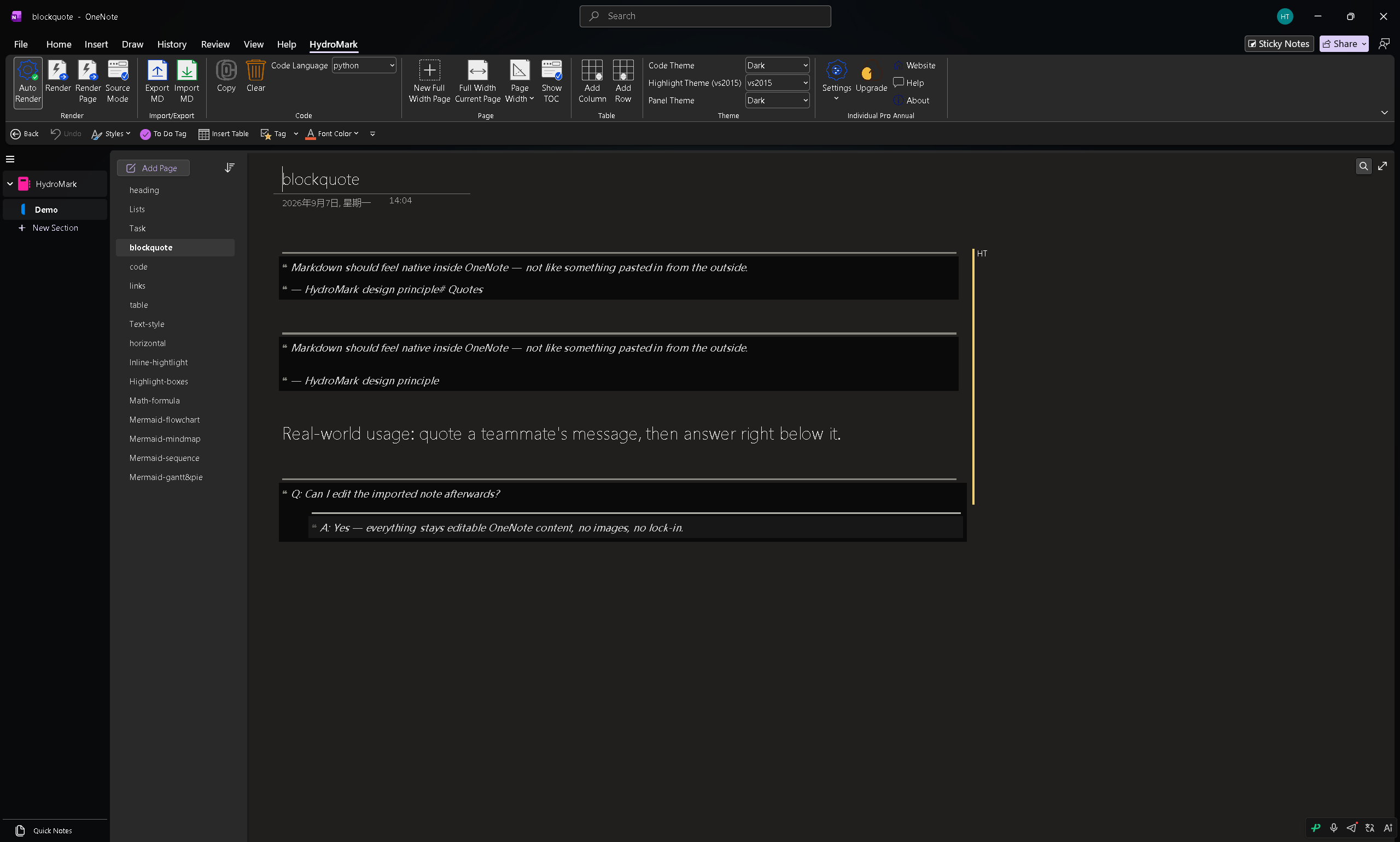Click the microphone icon in IME toolbar
Screen dimensions: 1400x842
1334,828
